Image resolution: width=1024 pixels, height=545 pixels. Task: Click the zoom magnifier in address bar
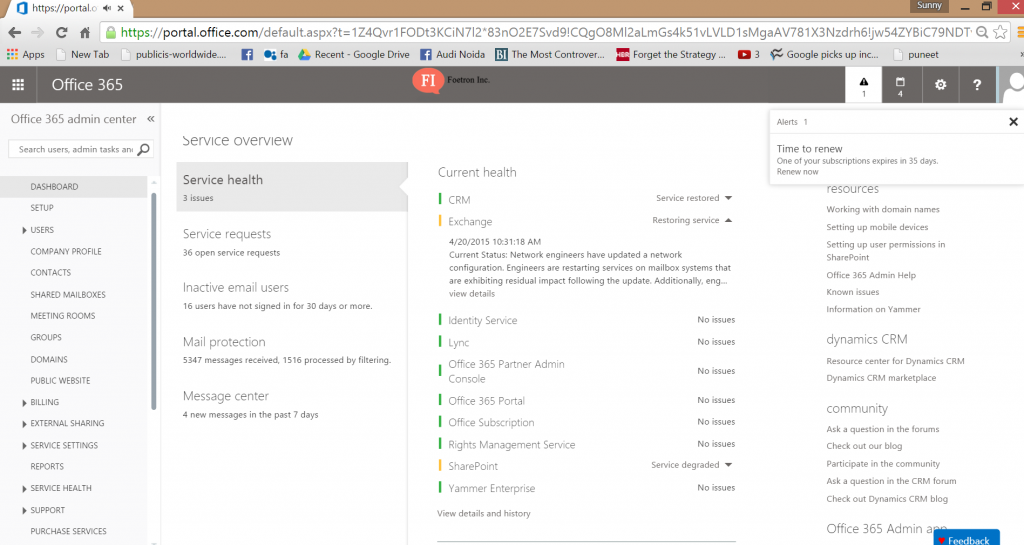tap(982, 32)
